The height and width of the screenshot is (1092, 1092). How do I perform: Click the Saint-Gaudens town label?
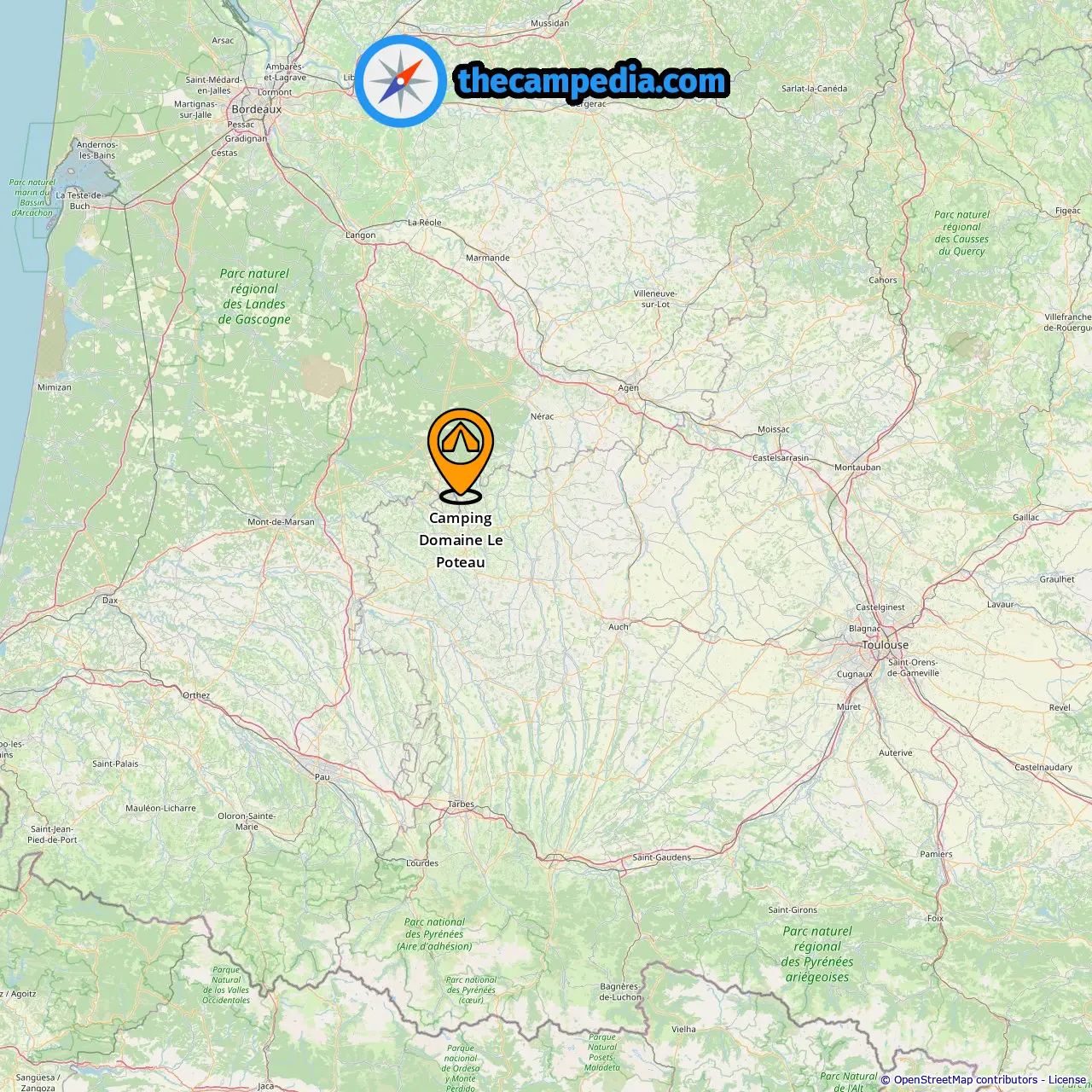(x=662, y=857)
